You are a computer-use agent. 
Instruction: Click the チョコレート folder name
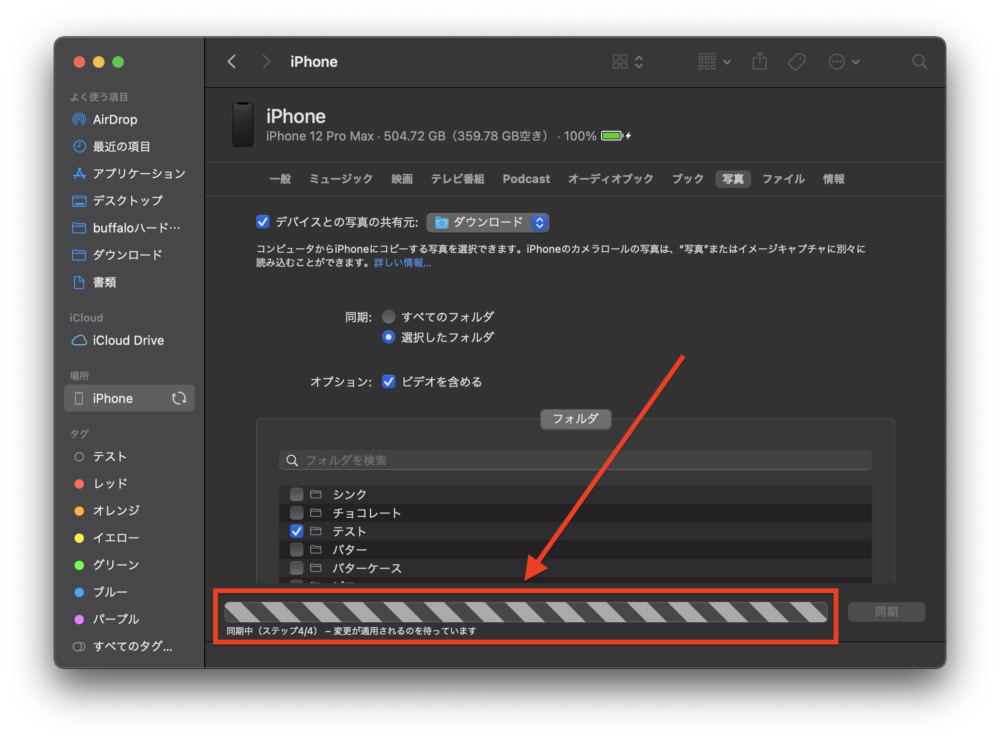point(367,513)
